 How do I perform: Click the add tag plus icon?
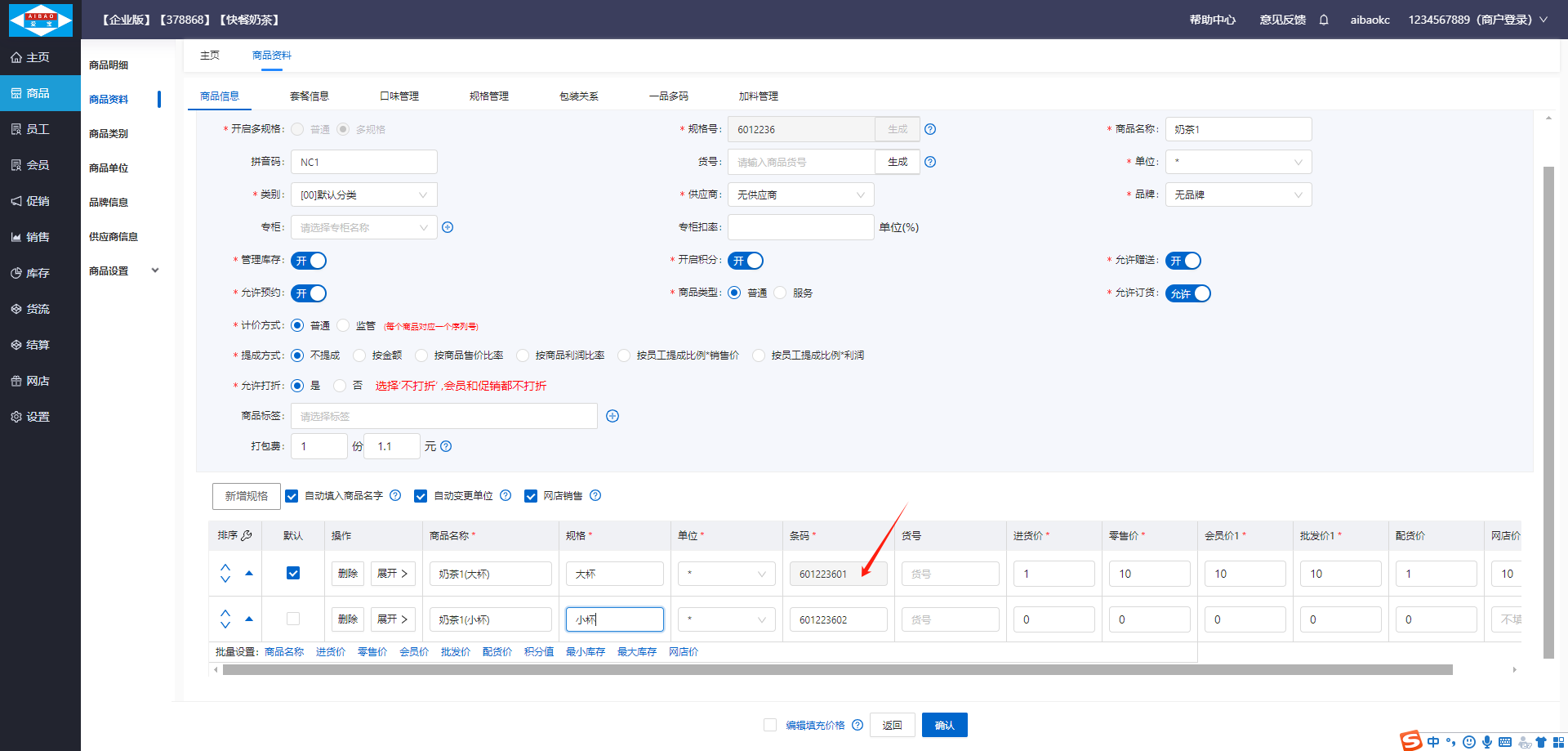click(612, 416)
